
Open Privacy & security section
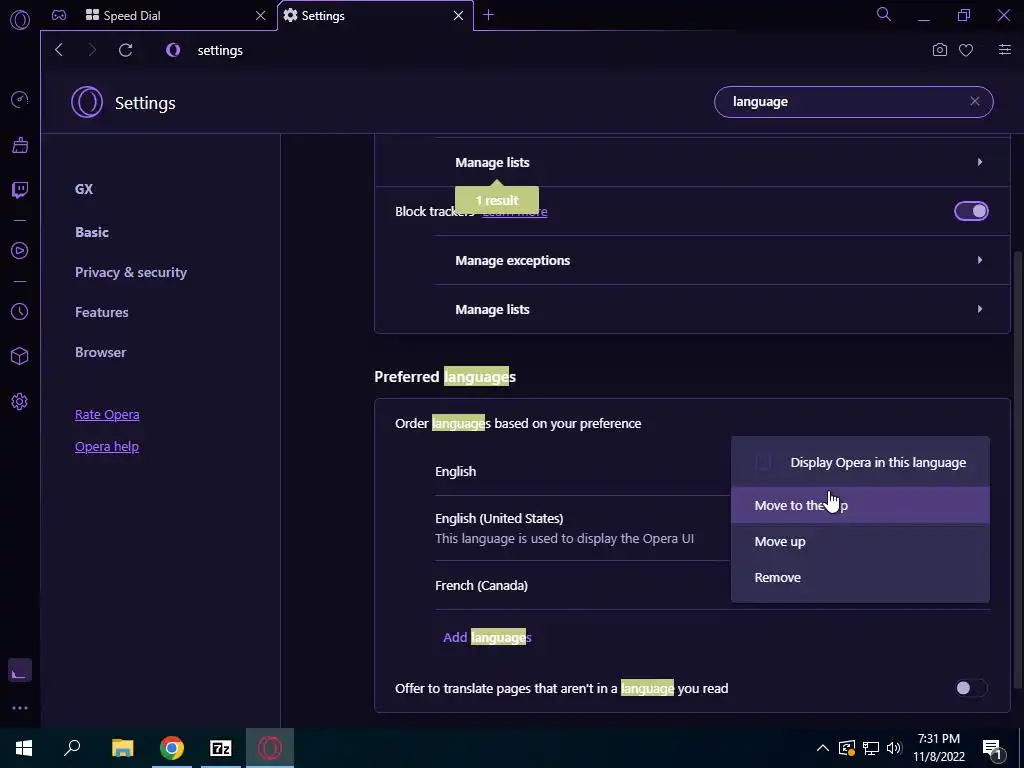pyautogui.click(x=131, y=272)
